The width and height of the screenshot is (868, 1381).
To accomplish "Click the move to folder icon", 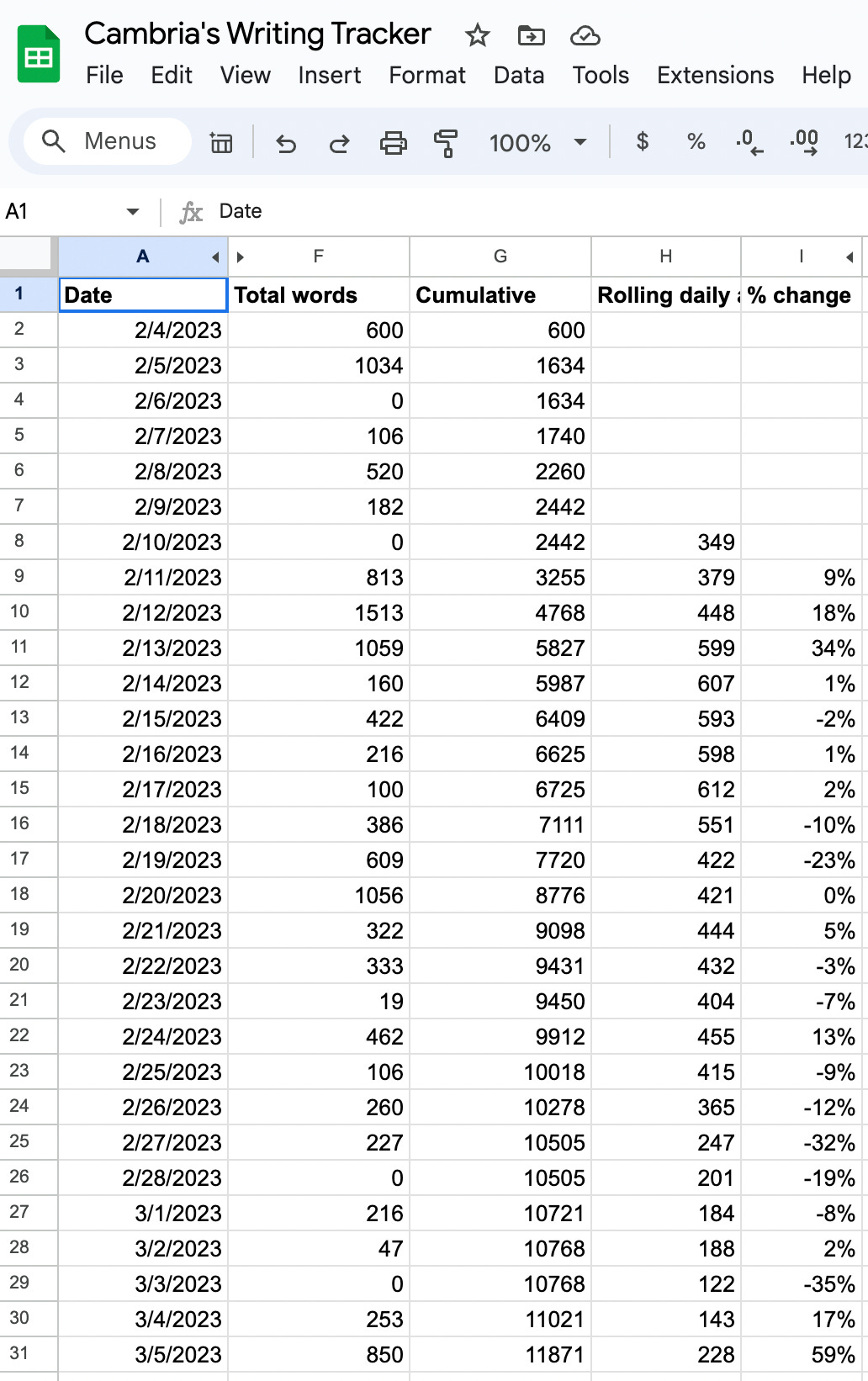I will pos(531,35).
